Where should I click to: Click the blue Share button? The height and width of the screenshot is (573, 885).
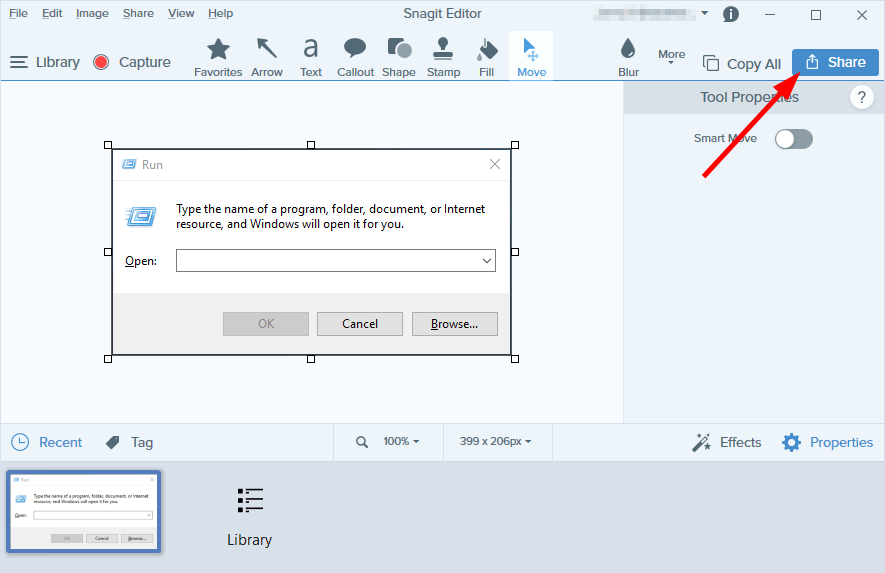click(835, 62)
